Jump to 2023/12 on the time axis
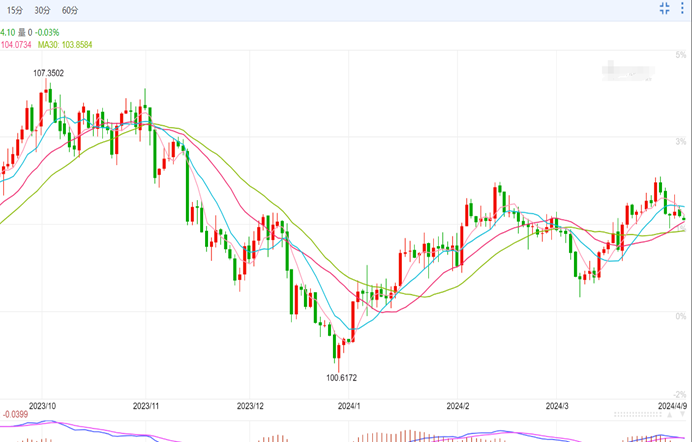The image size is (692, 442). [250, 407]
